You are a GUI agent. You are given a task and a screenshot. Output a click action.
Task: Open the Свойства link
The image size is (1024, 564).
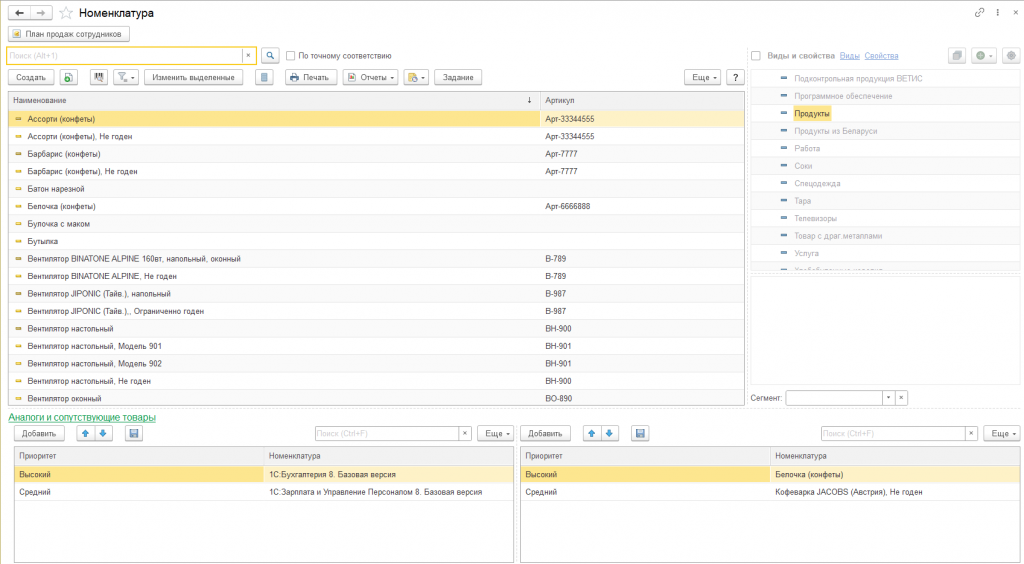[881, 56]
